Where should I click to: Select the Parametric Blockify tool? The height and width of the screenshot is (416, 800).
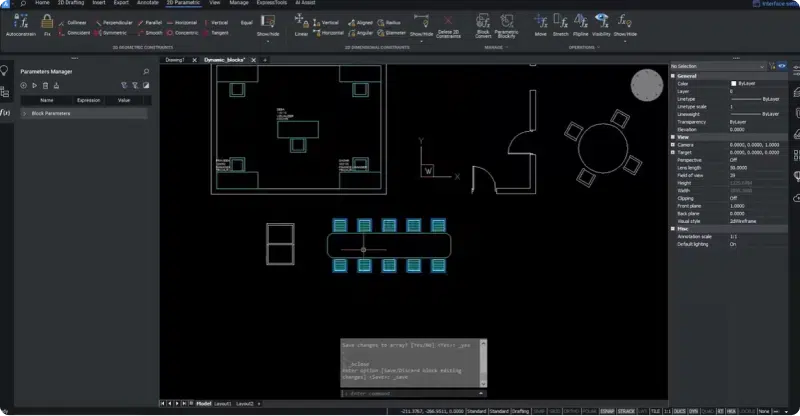point(507,25)
